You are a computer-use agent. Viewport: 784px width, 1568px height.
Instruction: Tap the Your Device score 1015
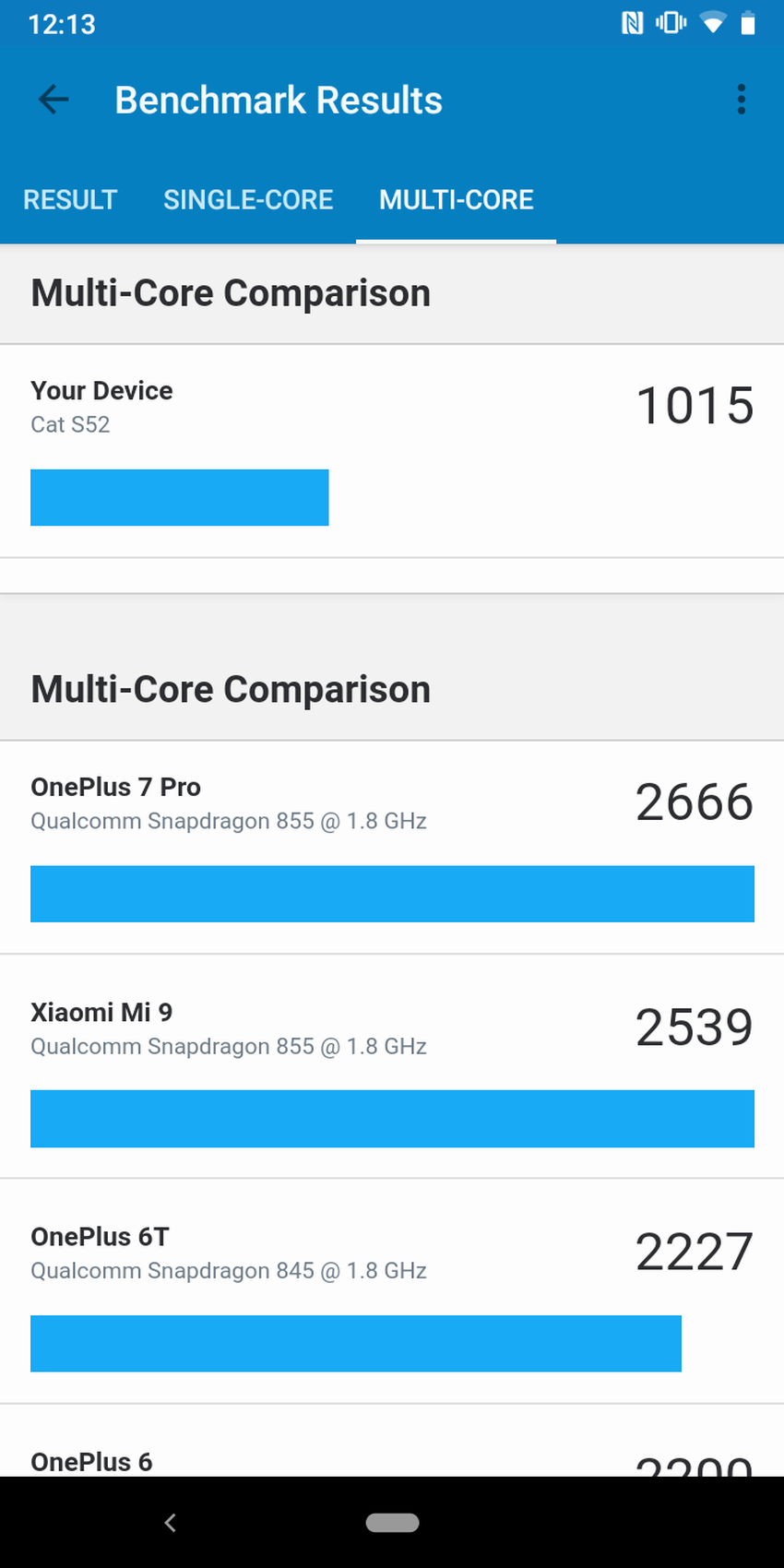point(695,406)
